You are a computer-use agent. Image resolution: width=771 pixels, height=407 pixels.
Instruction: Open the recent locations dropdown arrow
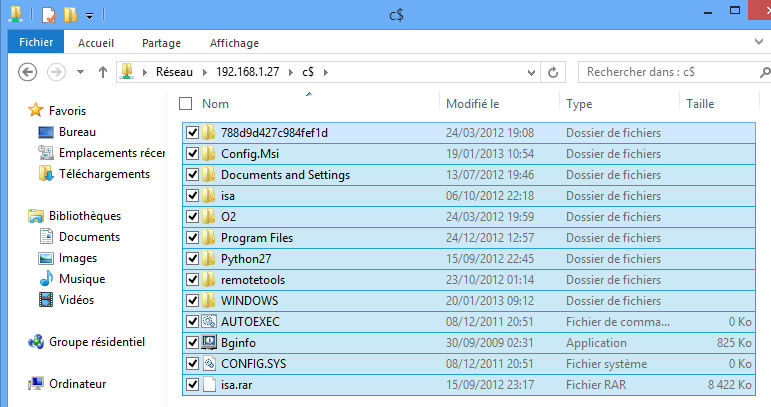click(x=79, y=72)
